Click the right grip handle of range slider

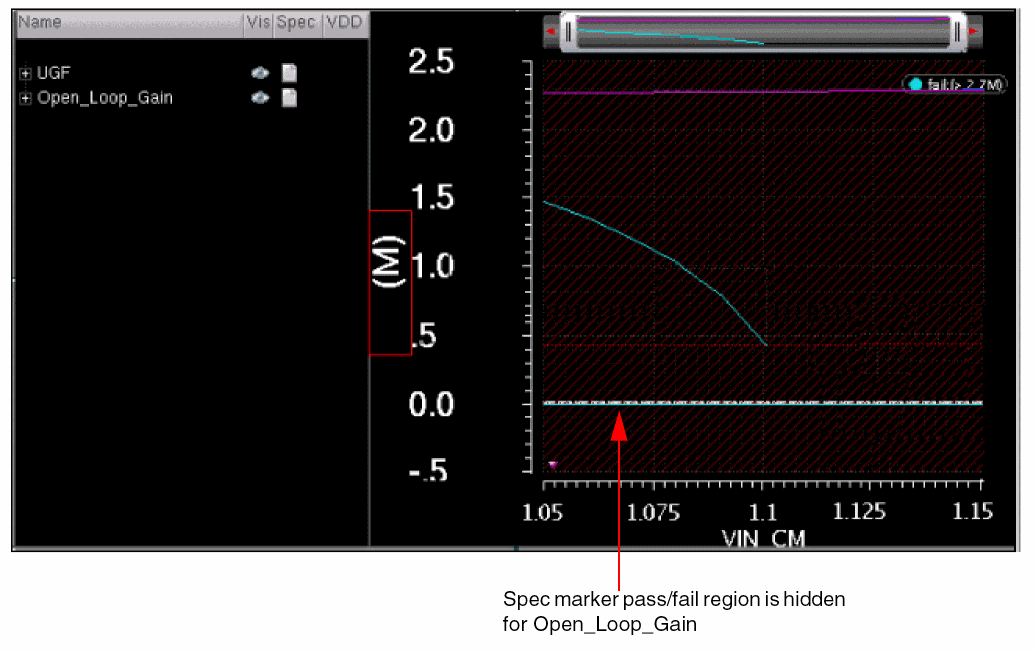(x=957, y=32)
